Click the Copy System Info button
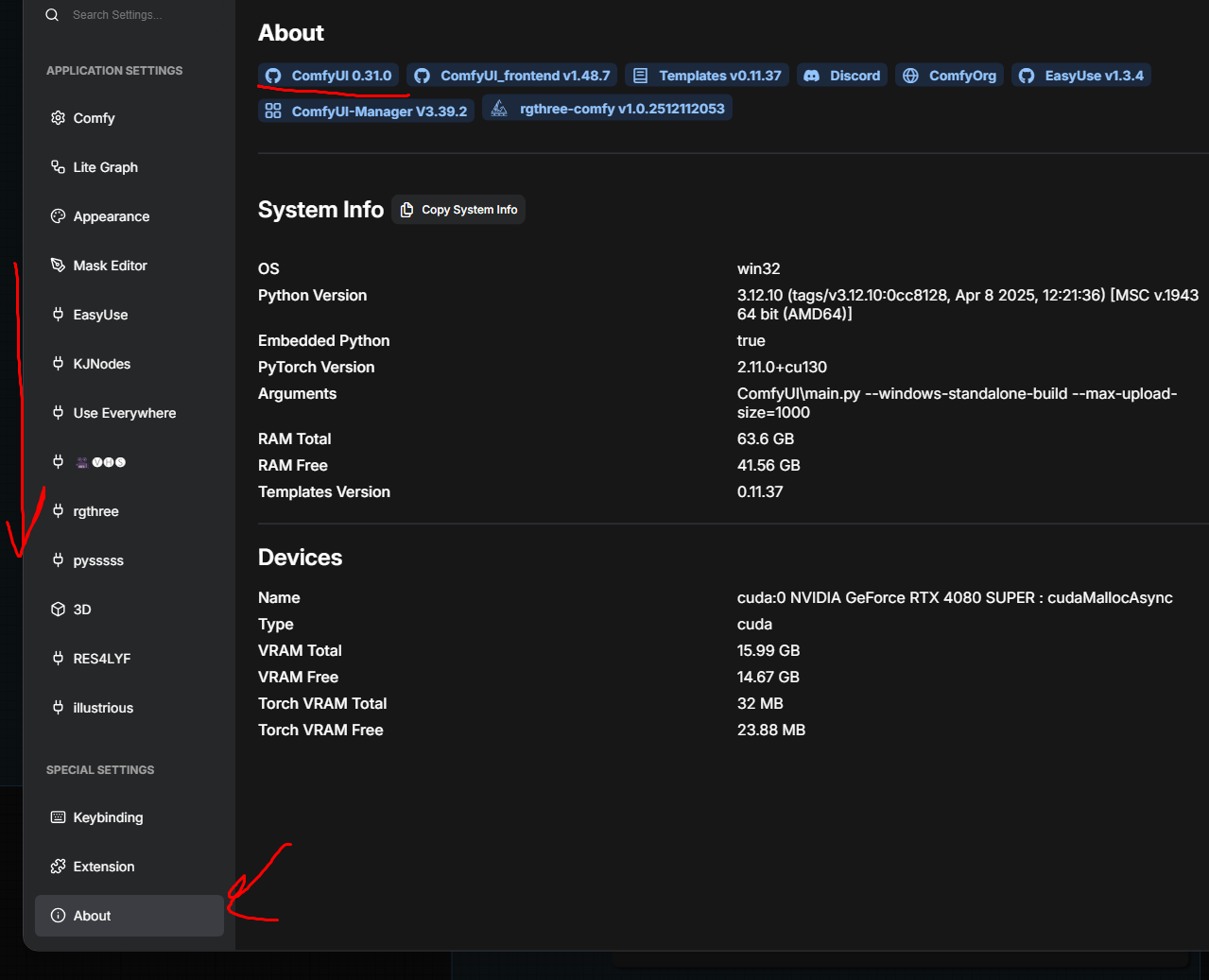The width and height of the screenshot is (1209, 980). pyautogui.click(x=458, y=210)
